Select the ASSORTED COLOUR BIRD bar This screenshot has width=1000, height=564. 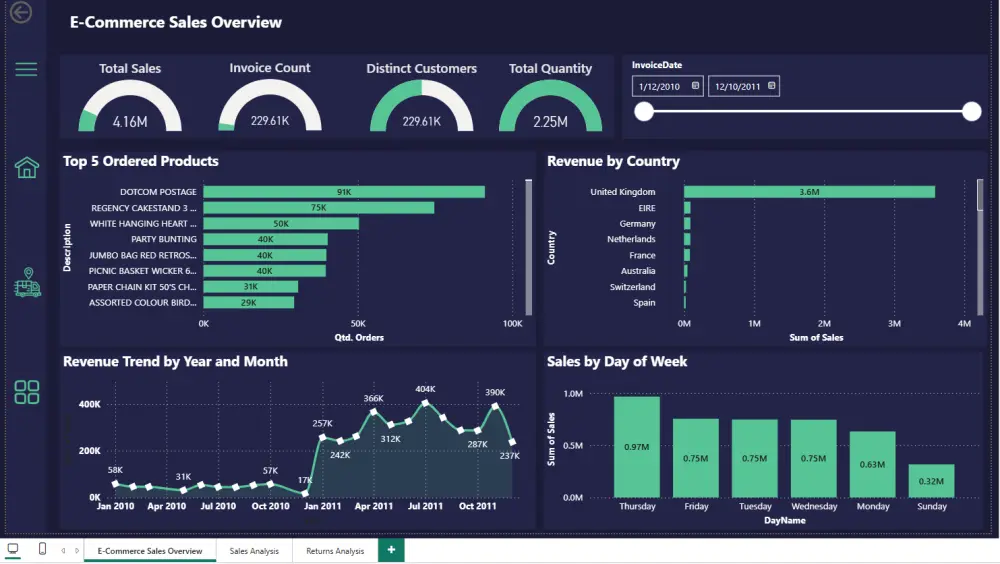click(x=249, y=303)
